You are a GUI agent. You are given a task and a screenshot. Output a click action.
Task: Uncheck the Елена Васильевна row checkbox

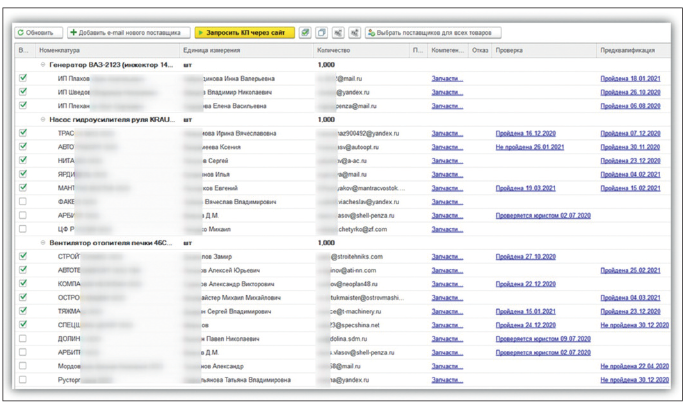pos(23,105)
